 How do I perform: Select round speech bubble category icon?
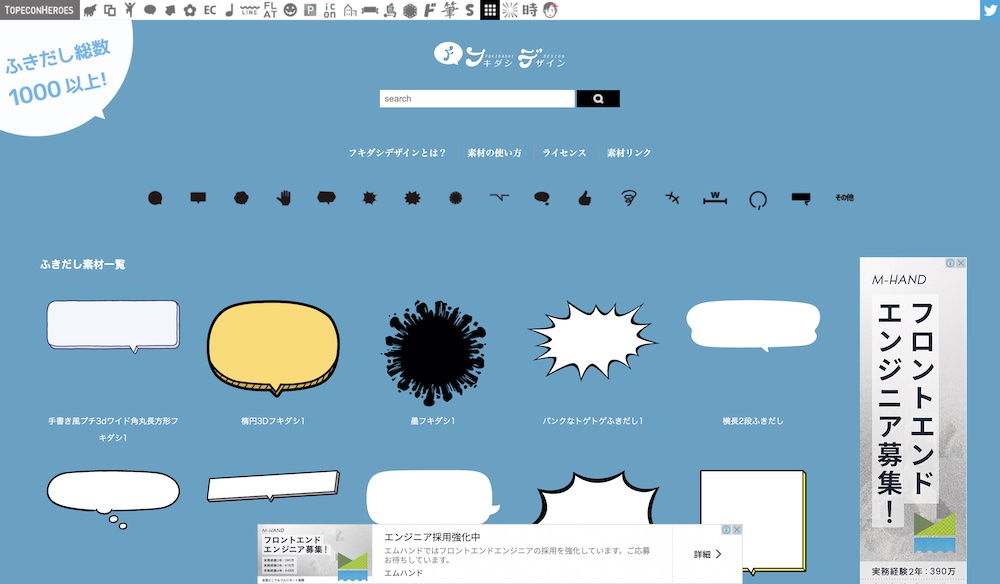(155, 198)
